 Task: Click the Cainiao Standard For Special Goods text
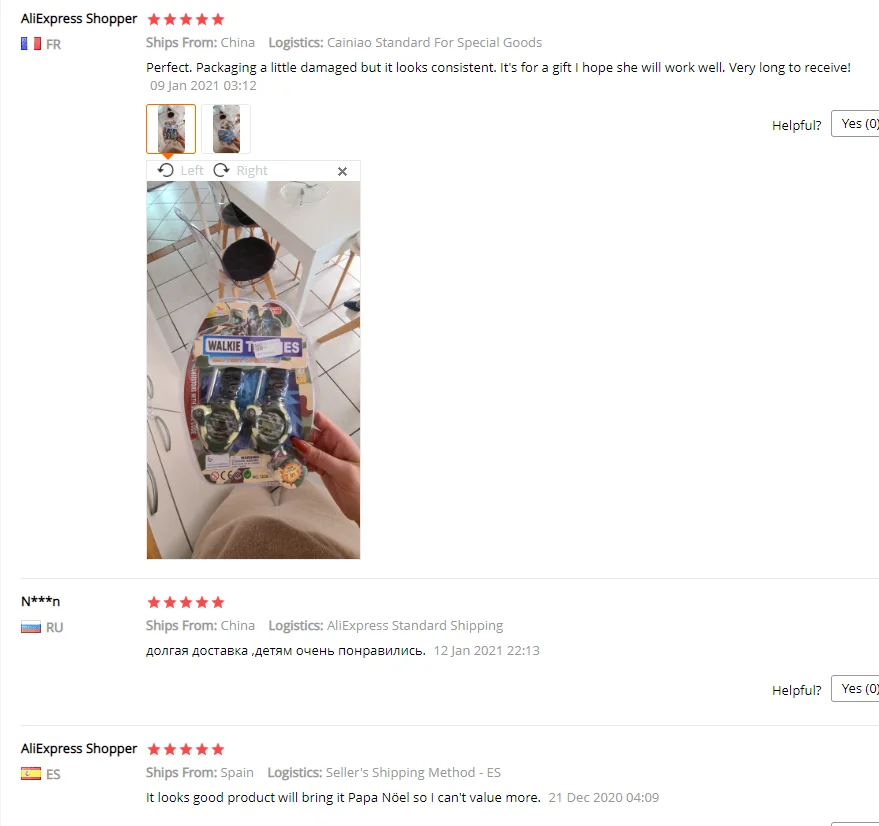pyautogui.click(x=434, y=43)
